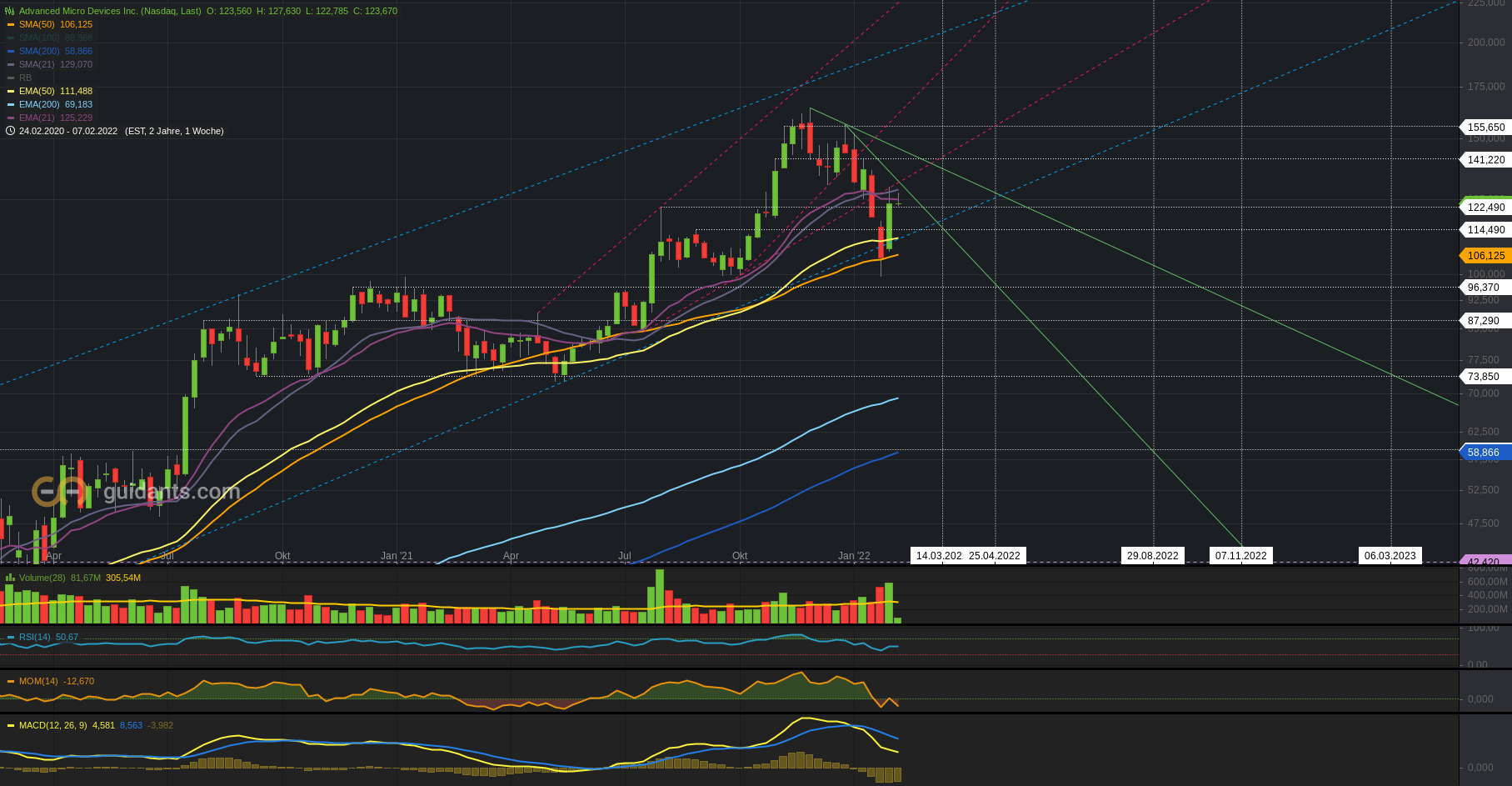Click the 175,000 price axis label
This screenshot has width=1512, height=786.
point(1486,87)
